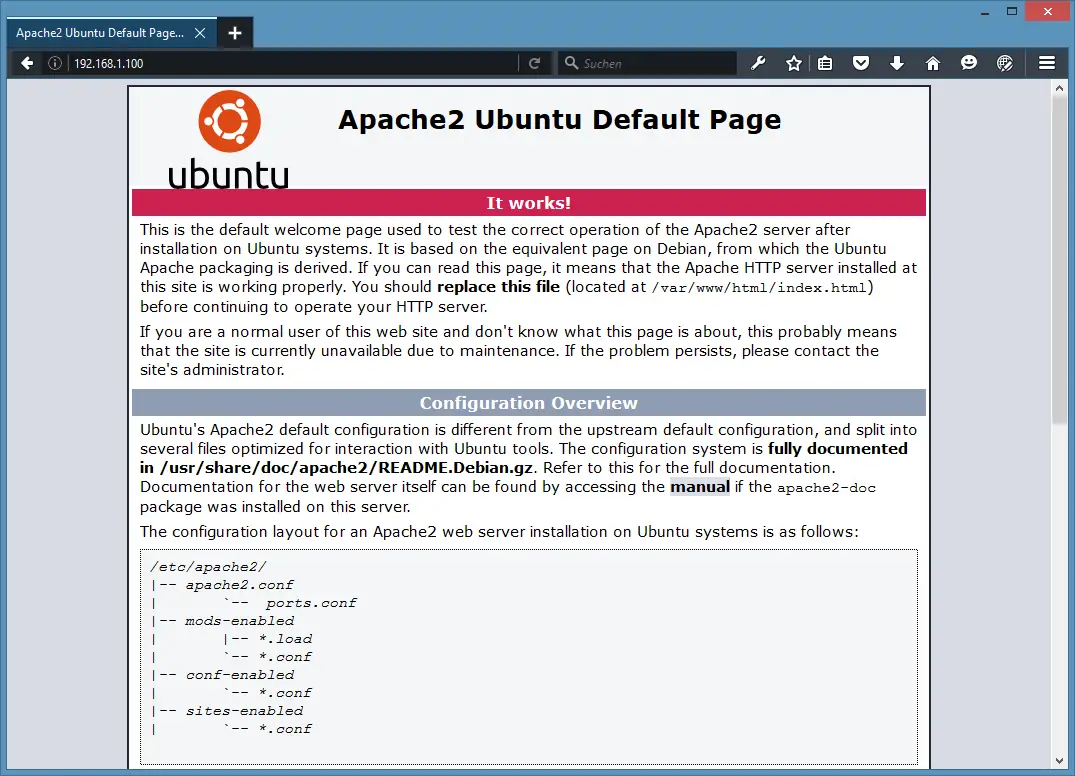This screenshot has width=1075, height=776.
Task: Click conf-enabled in the config tree
Action: (239, 675)
